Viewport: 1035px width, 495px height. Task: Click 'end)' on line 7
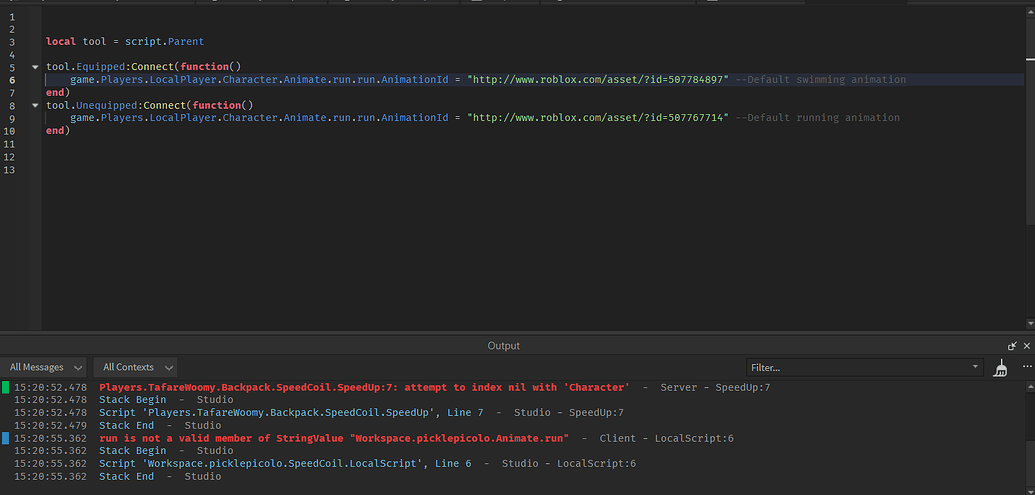point(58,92)
